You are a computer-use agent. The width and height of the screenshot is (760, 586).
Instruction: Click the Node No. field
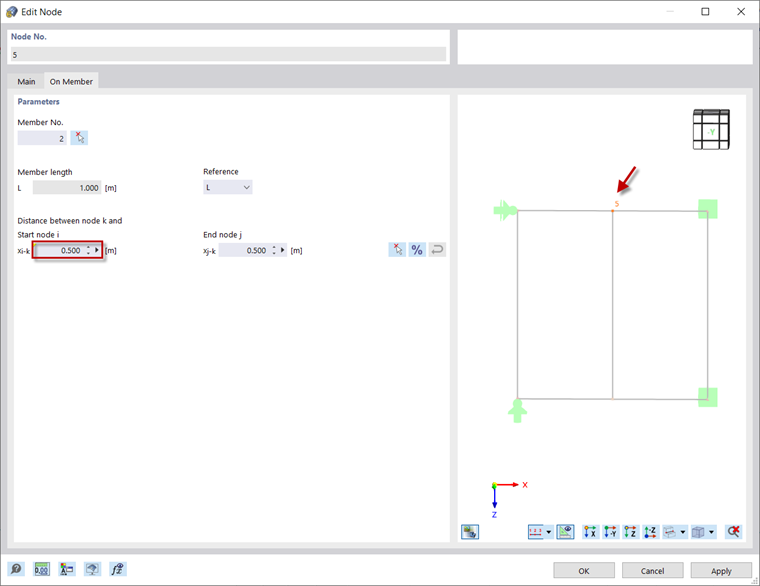(228, 54)
